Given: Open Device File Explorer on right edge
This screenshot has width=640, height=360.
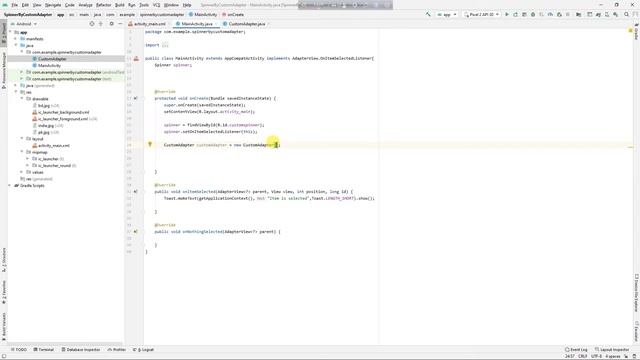Looking at the screenshot, I should tap(636, 293).
